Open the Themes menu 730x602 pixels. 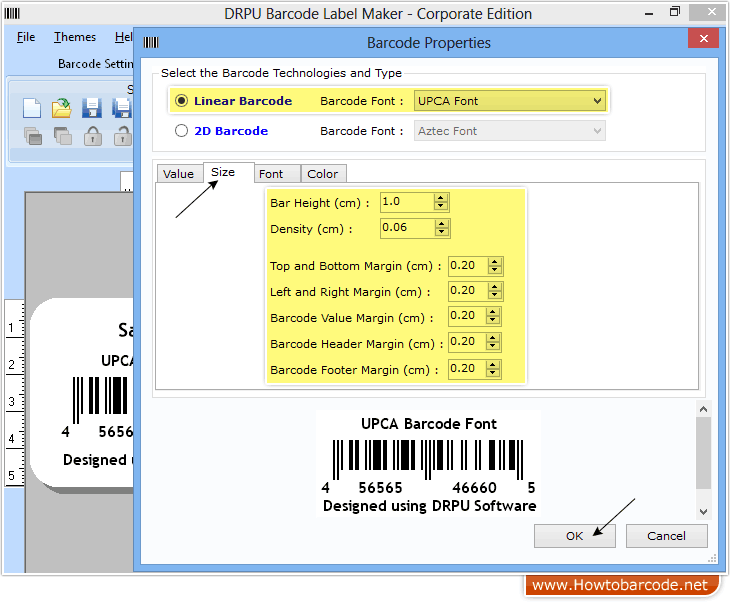coord(74,37)
